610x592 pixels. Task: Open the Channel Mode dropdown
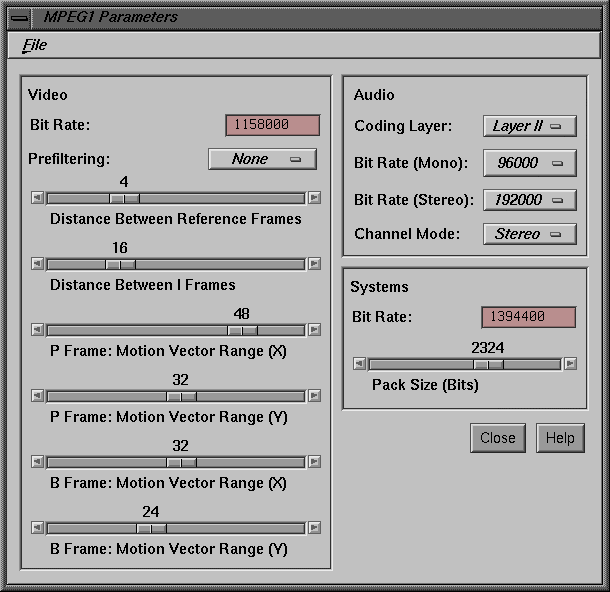point(529,234)
